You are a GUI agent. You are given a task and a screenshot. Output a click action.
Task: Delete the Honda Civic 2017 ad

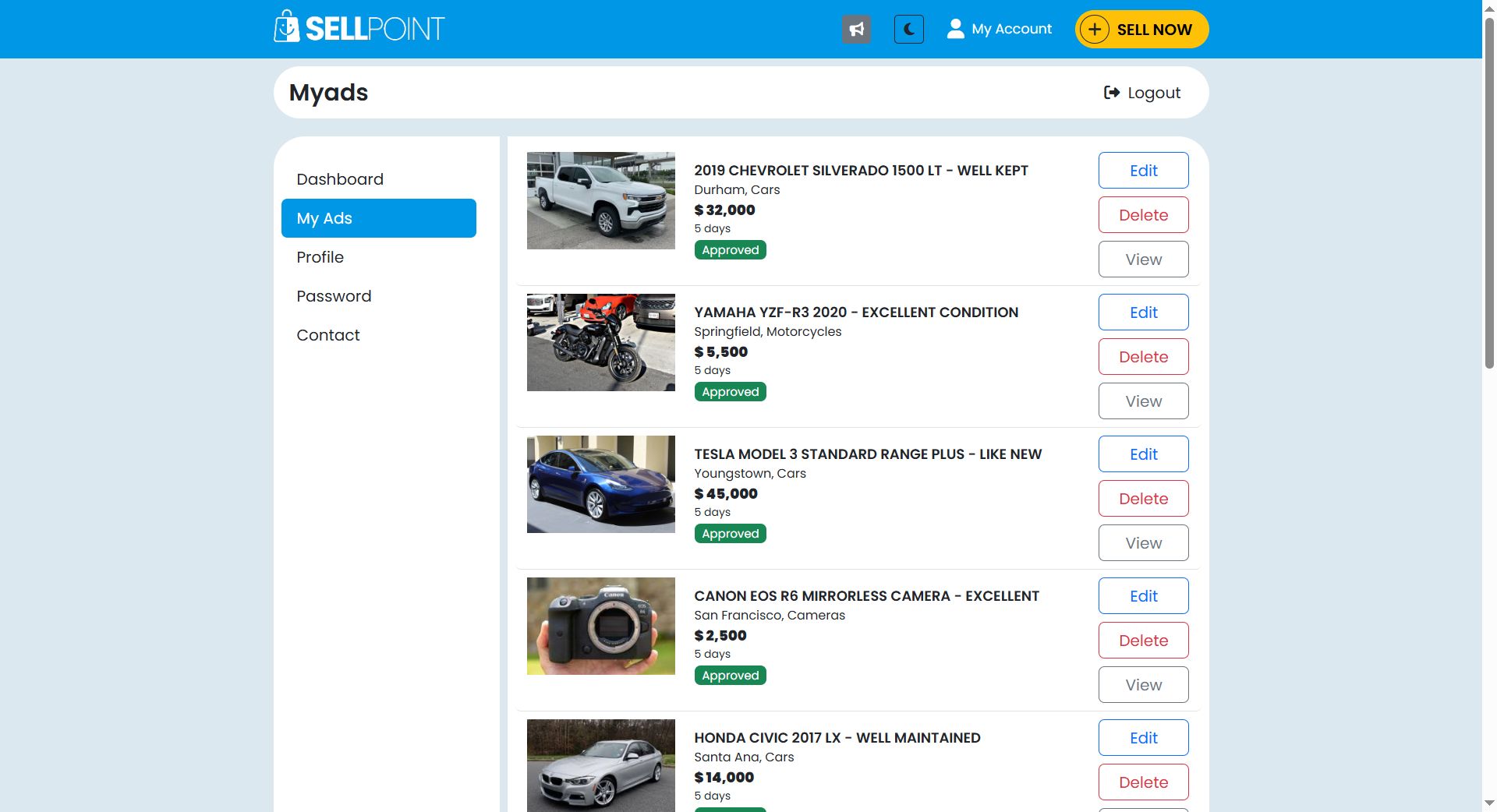pos(1143,782)
